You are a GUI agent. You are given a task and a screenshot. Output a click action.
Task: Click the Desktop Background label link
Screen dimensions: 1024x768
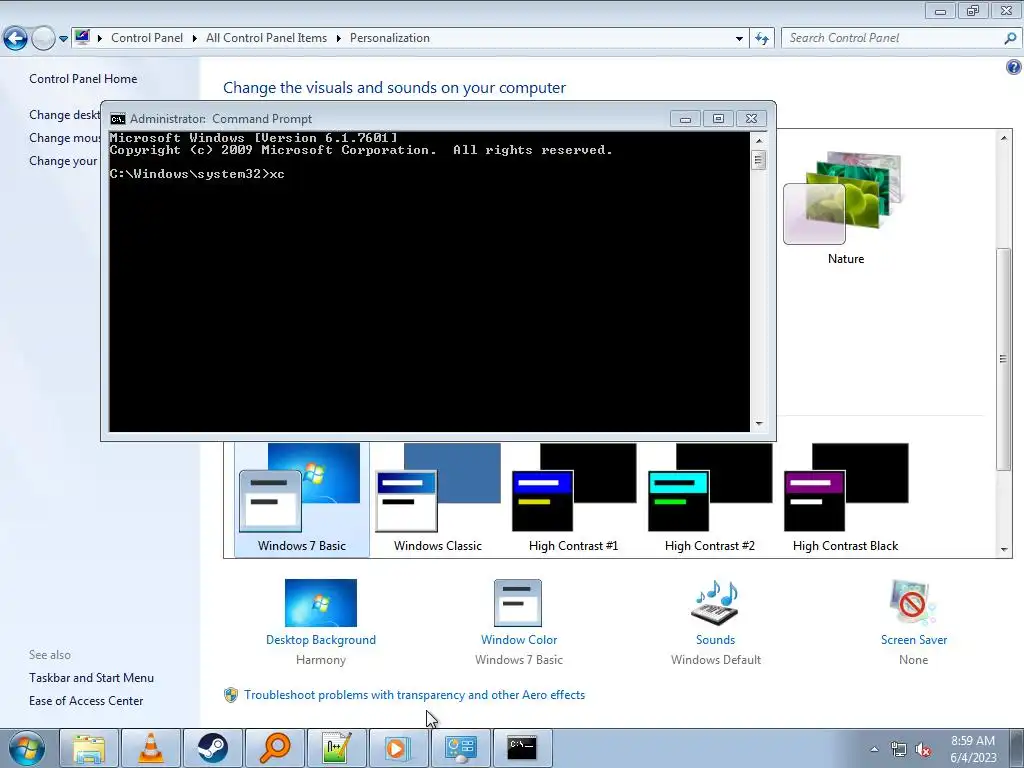point(321,640)
